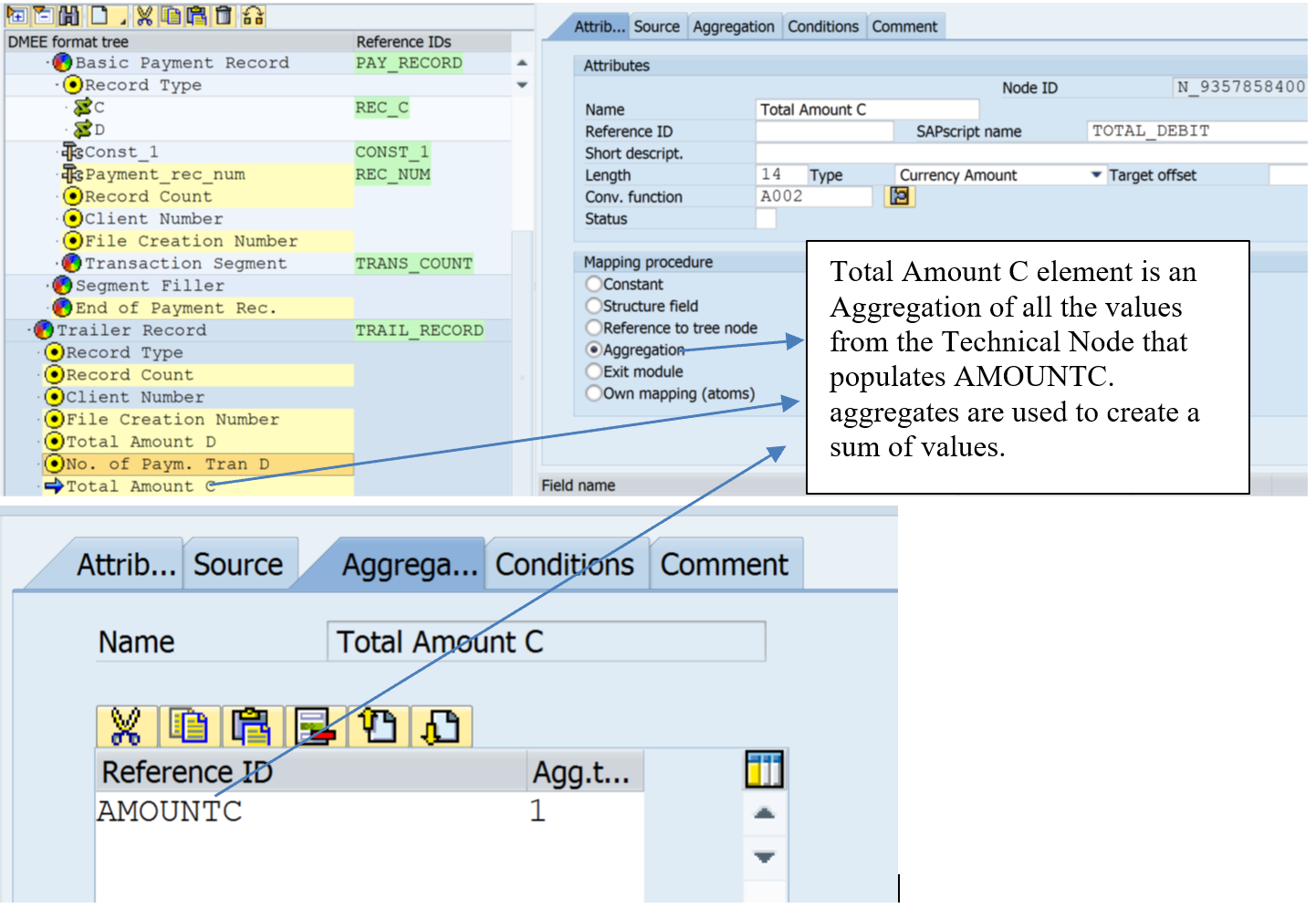This screenshot has height=908, width=1316.
Task: Select the End of Payment Rec. node
Action: (175, 308)
